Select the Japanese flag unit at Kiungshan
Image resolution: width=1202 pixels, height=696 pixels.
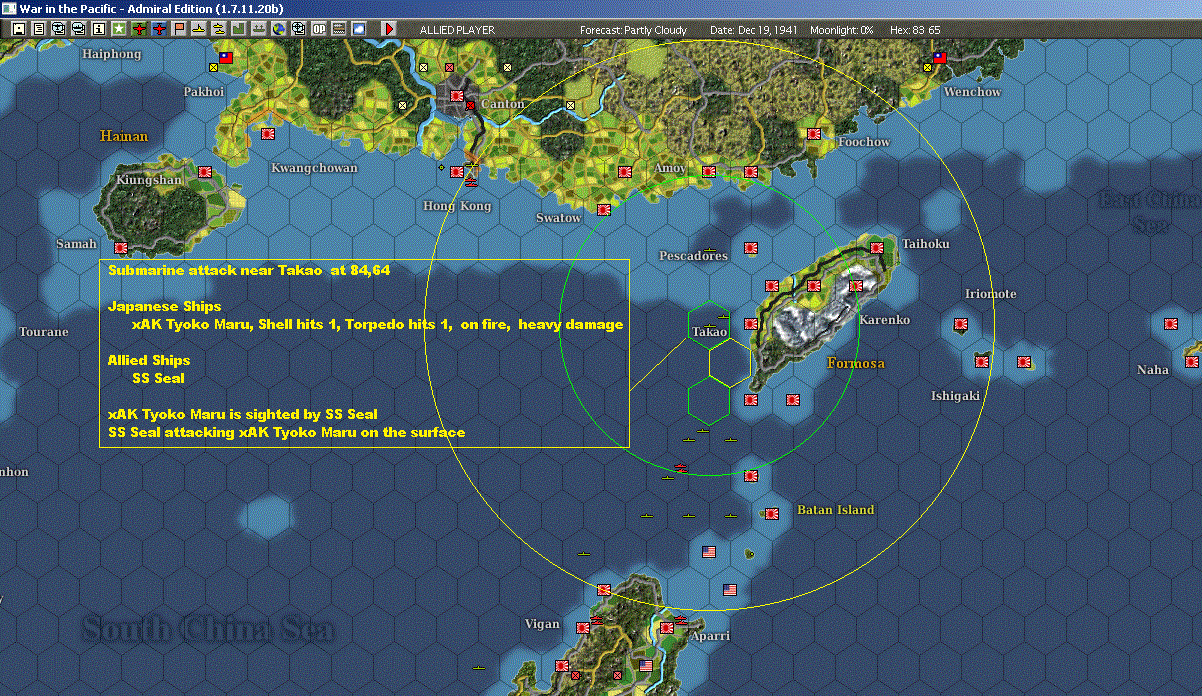tap(205, 172)
